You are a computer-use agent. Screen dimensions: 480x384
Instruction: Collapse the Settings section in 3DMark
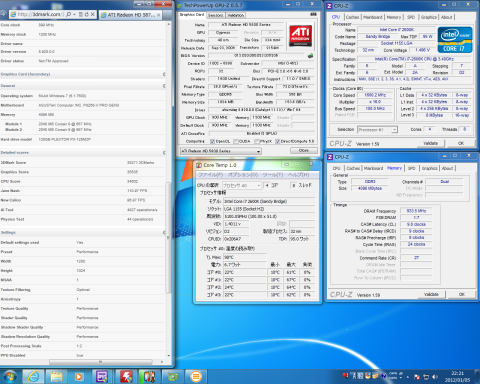(x=164, y=232)
